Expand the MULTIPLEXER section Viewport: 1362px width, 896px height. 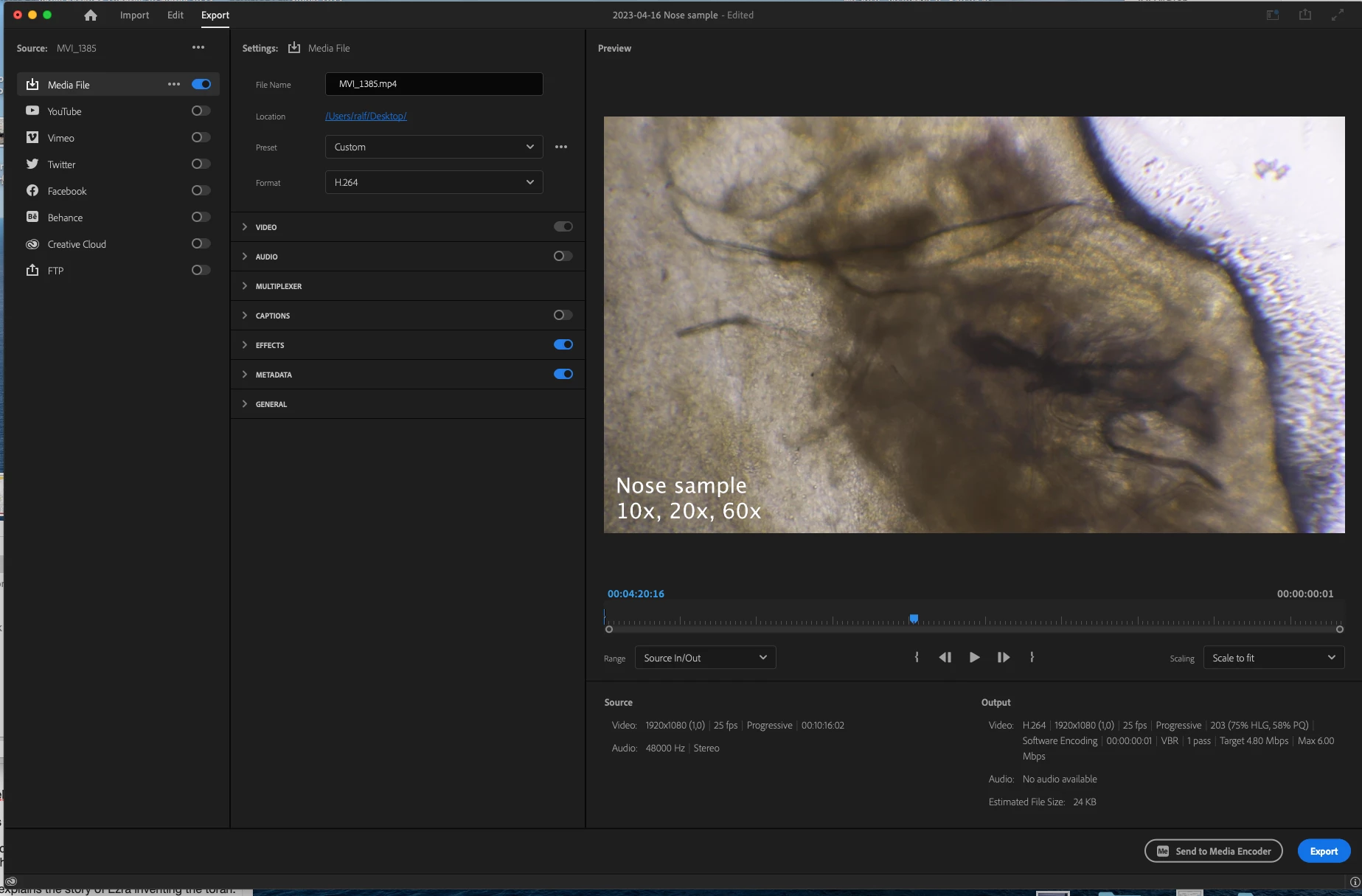[245, 285]
